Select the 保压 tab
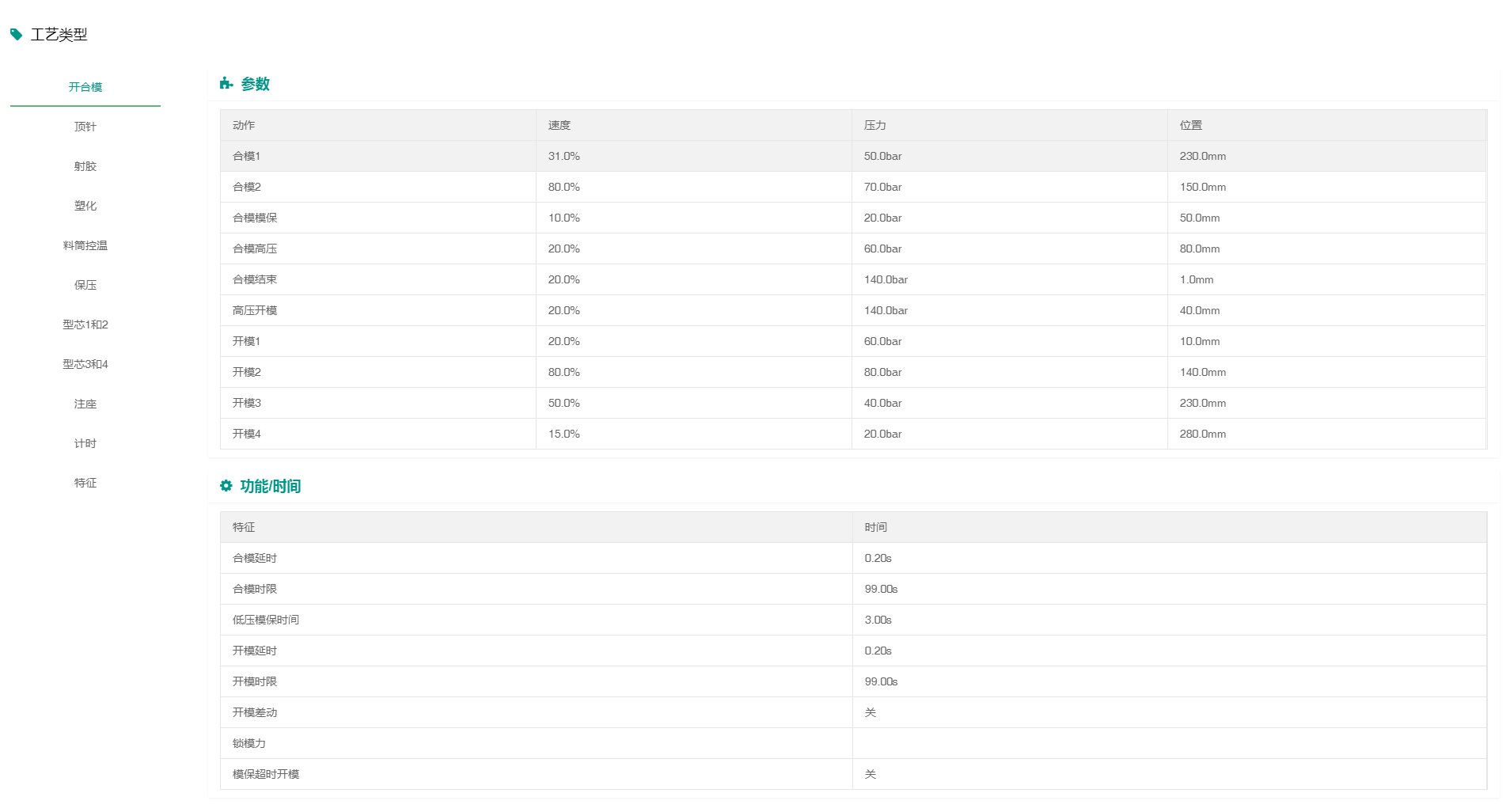 click(85, 285)
